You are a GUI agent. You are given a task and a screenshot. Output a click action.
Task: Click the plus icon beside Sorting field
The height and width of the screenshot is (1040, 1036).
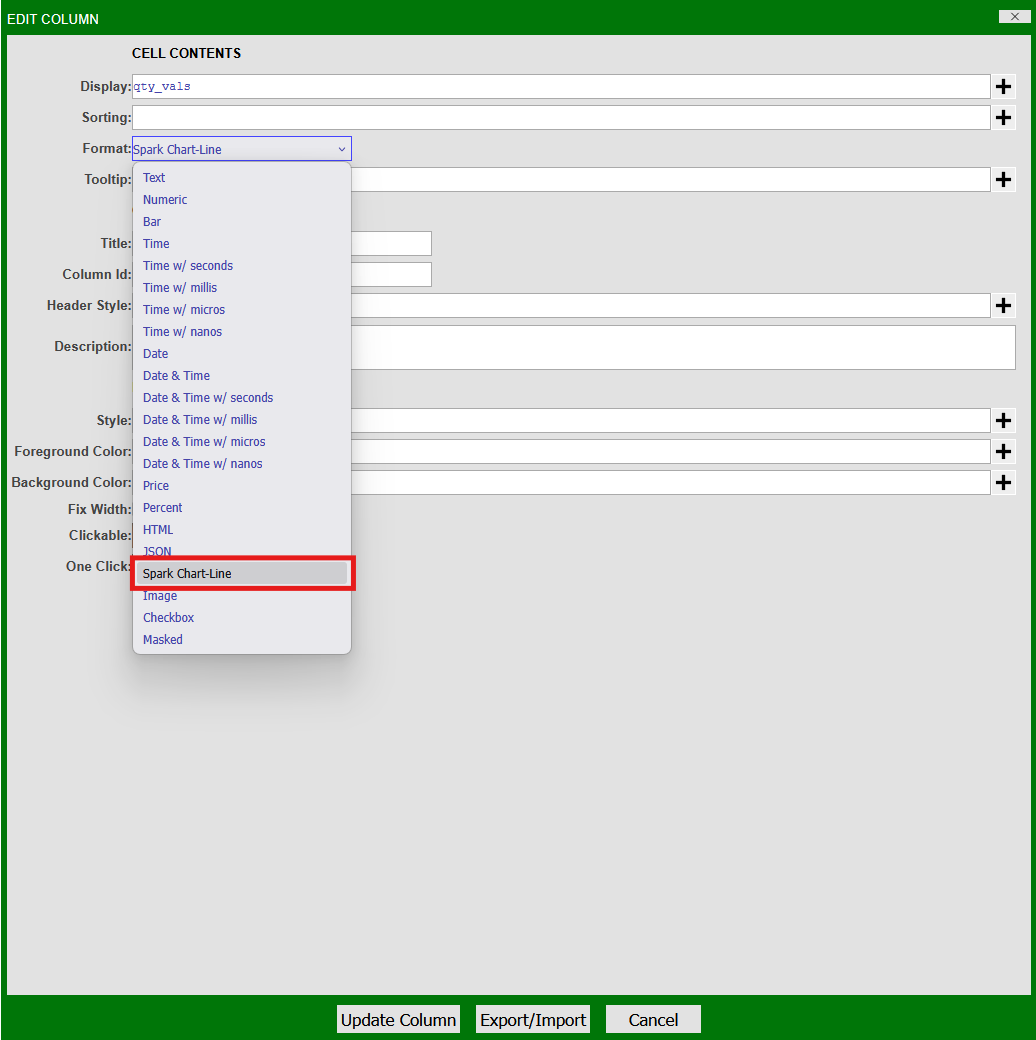(x=1004, y=118)
